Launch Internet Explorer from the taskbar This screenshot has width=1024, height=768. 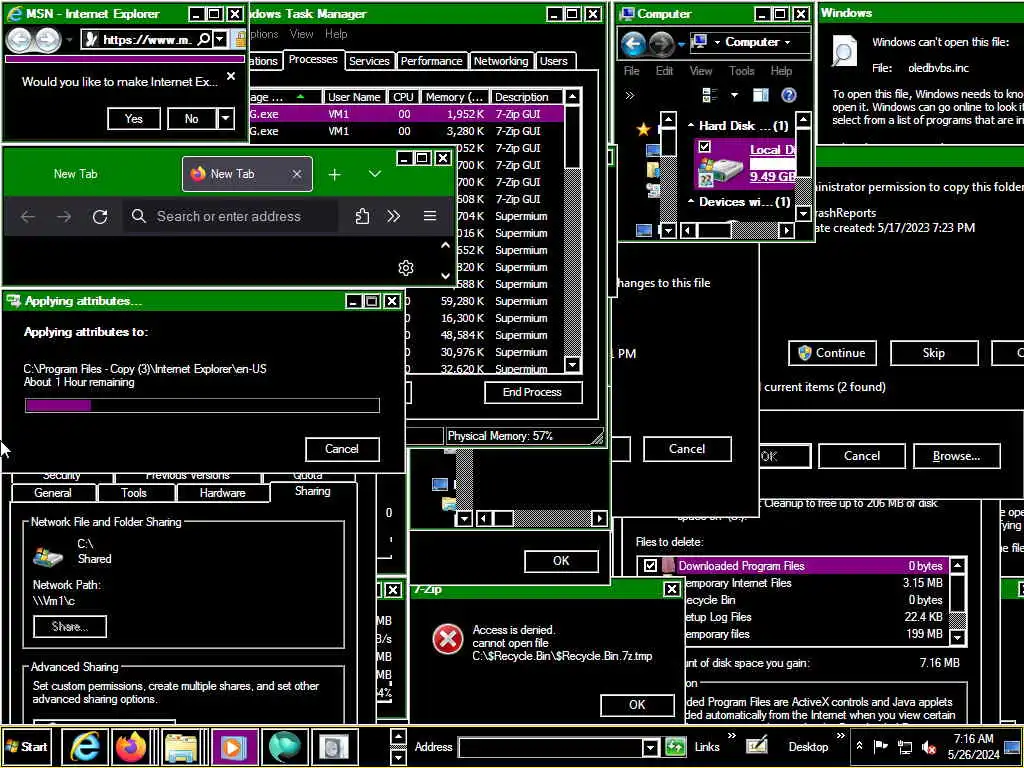coord(85,746)
